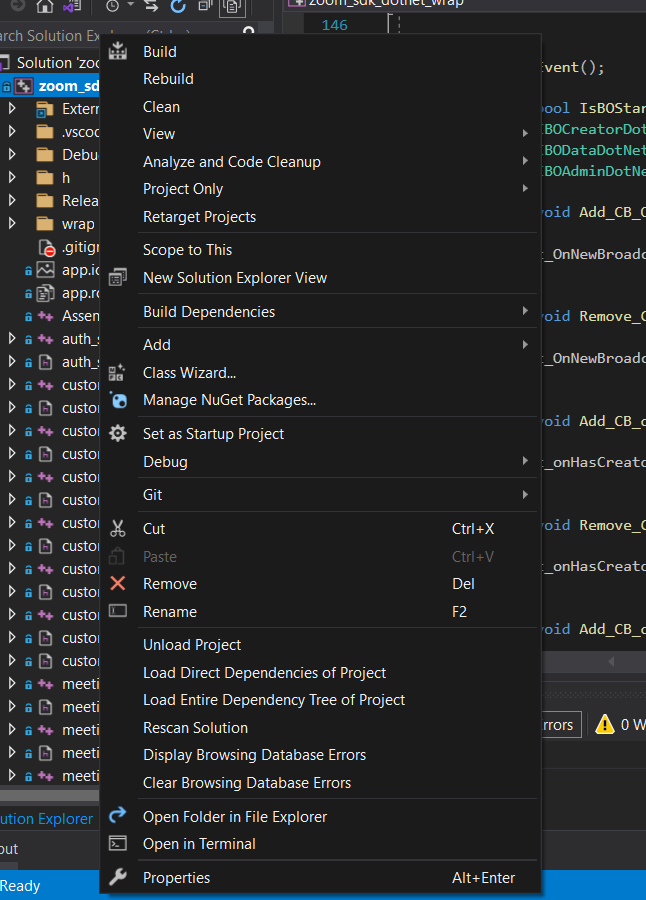
Task: Select the h folder in the tree
Action: [66, 178]
